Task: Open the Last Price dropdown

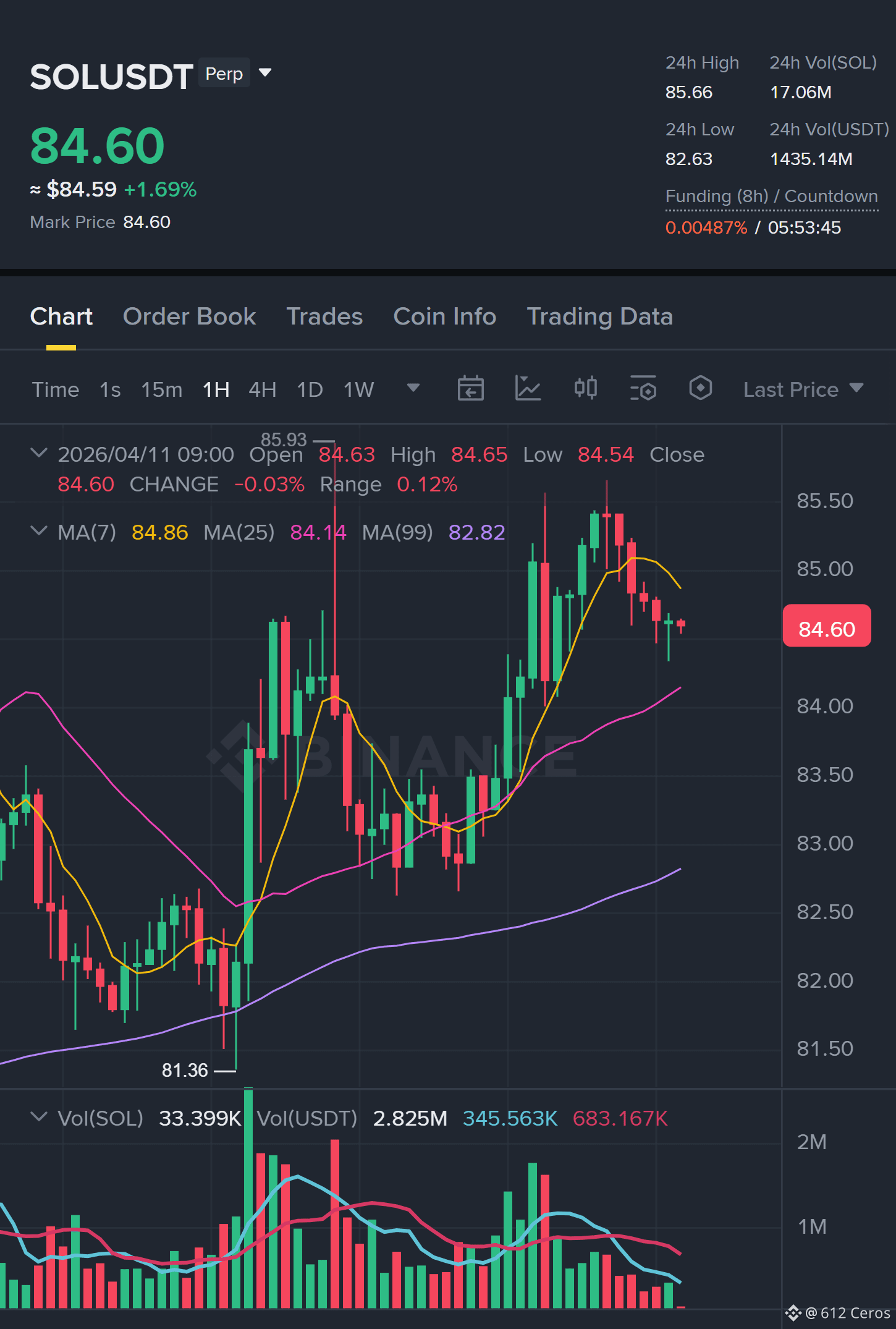Action: pyautogui.click(x=803, y=389)
